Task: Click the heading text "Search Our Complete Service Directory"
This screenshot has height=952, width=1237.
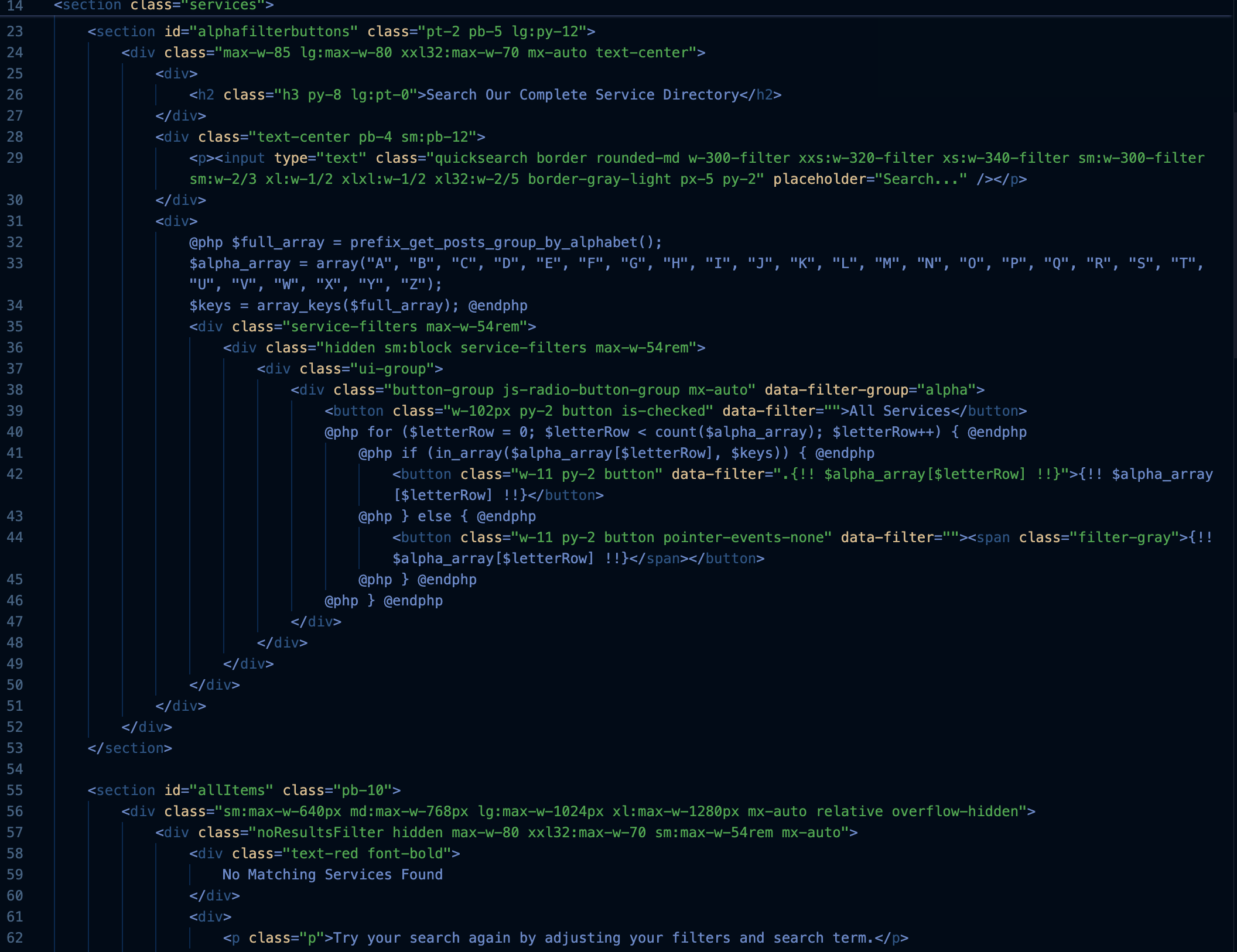Action: [582, 95]
